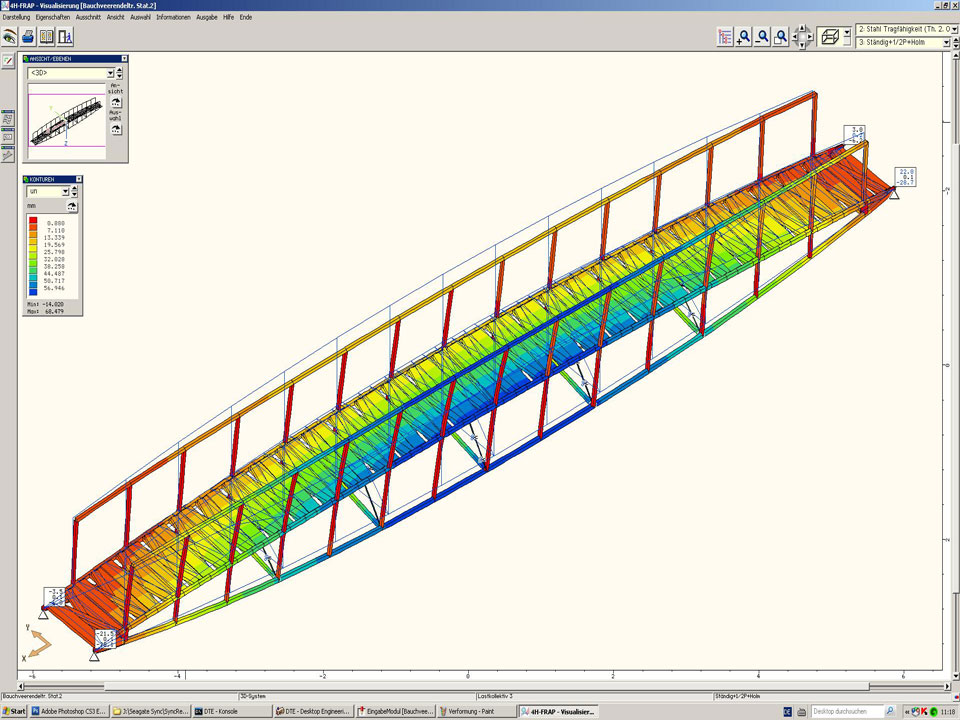Open the 'un' contour quantity dropdown
Viewport: 960px width, 720px height.
tap(66, 191)
